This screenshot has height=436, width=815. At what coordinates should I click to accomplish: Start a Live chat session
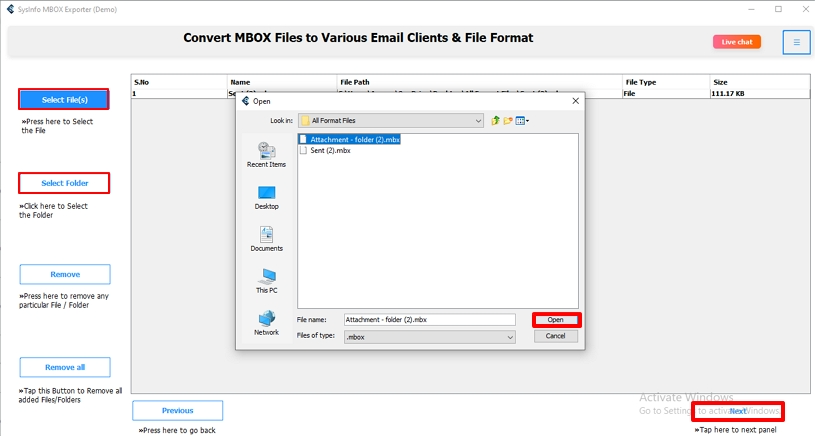tap(737, 42)
